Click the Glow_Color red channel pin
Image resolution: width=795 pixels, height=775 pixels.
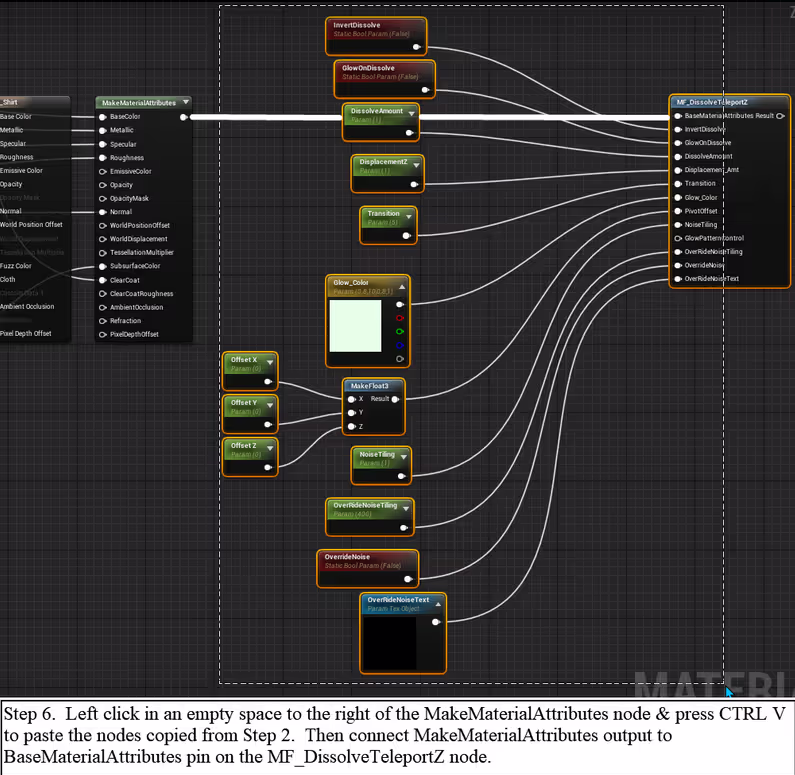tap(400, 318)
